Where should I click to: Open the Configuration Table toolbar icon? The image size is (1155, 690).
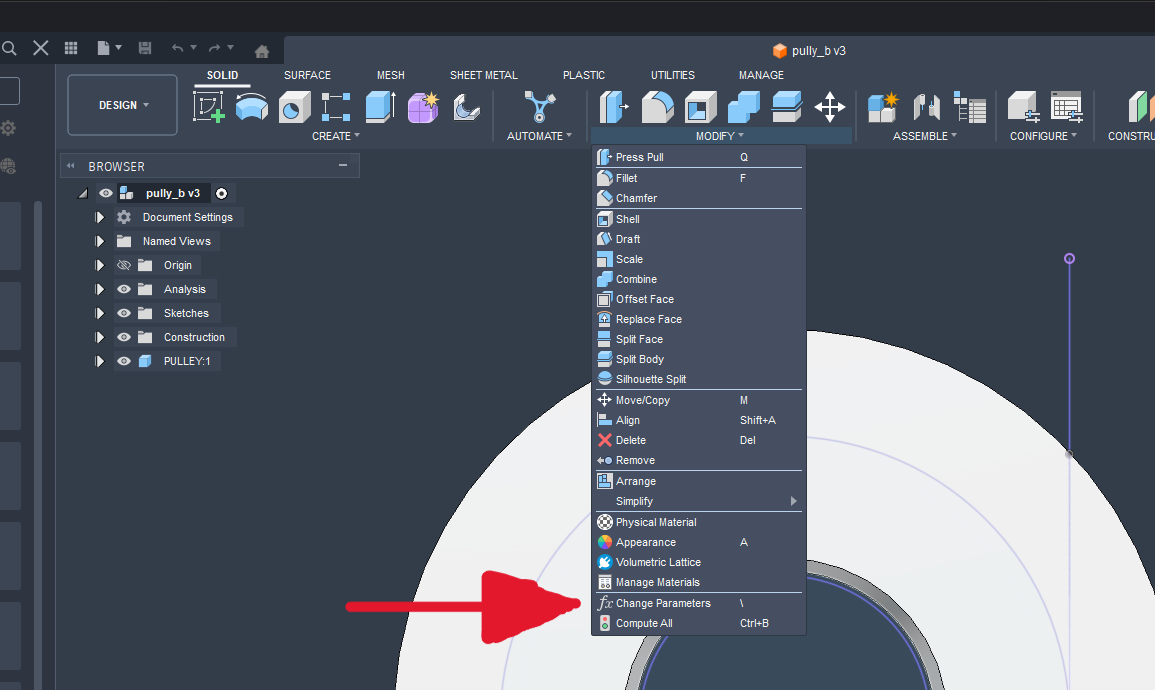[x=1067, y=107]
